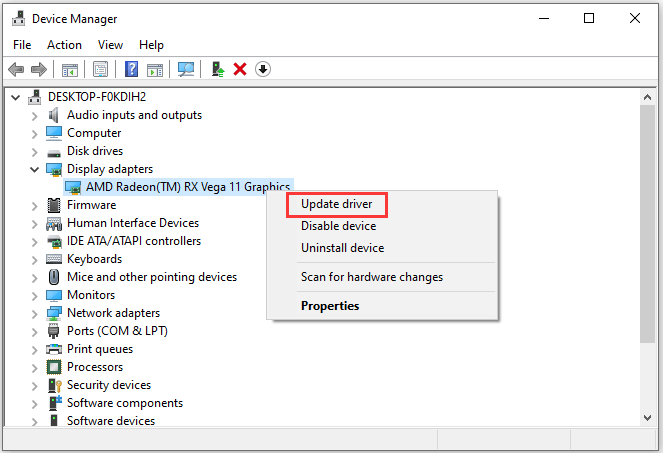663x453 pixels.
Task: Click the scrollbar up arrow
Action: 647,97
